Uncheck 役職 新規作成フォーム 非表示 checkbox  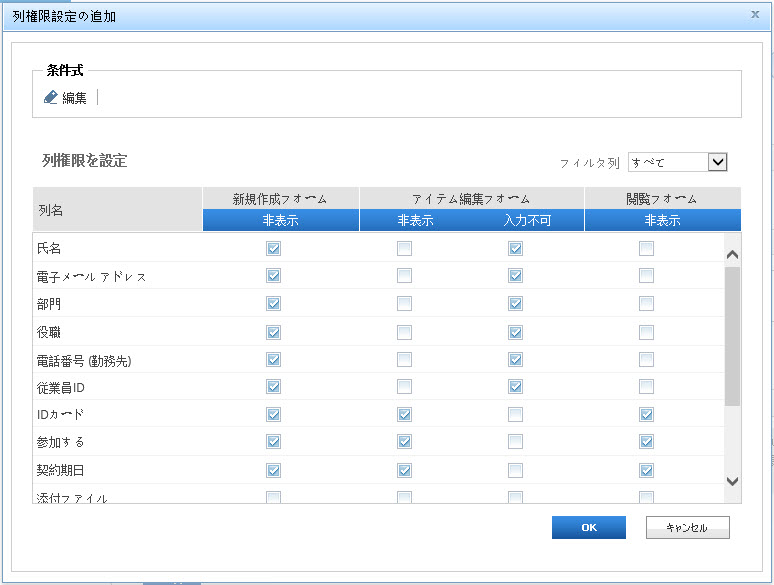(273, 332)
